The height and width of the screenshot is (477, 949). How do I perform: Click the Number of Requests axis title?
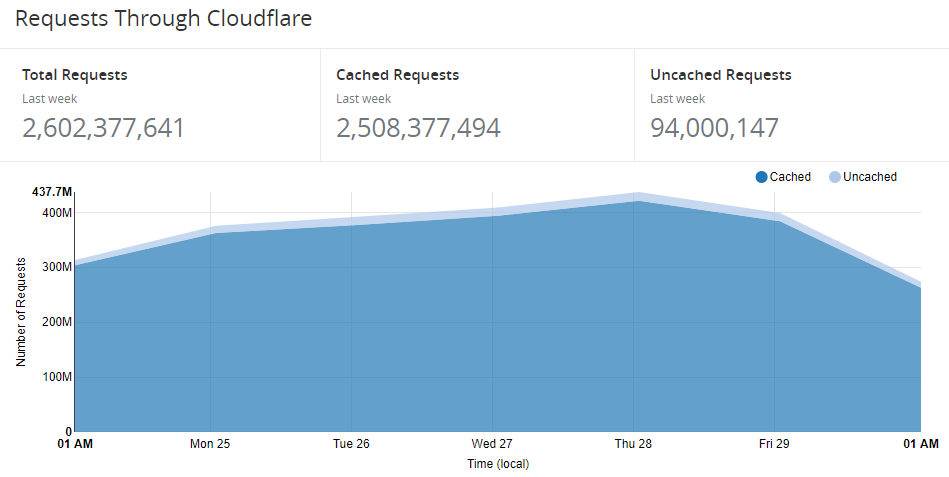point(21,311)
